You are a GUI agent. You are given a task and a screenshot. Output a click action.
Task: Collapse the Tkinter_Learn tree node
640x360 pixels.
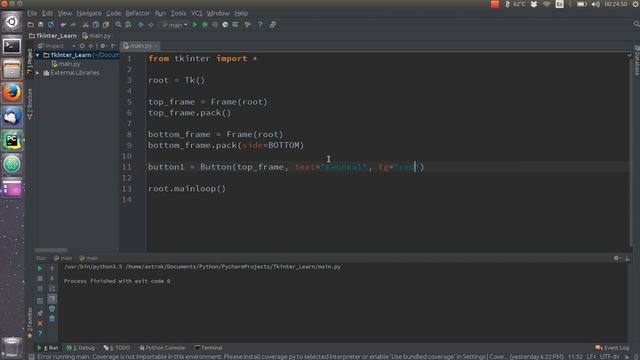(x=38, y=55)
